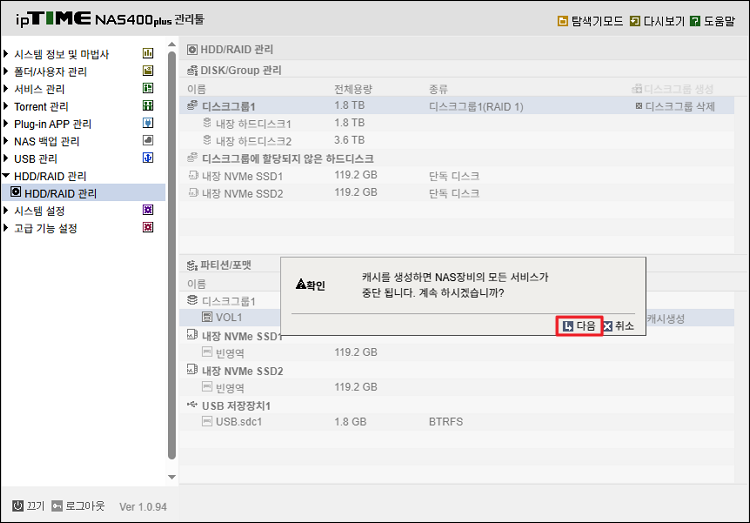
Task: Click the Torrent 관리 sidebar icon
Action: click(148, 106)
